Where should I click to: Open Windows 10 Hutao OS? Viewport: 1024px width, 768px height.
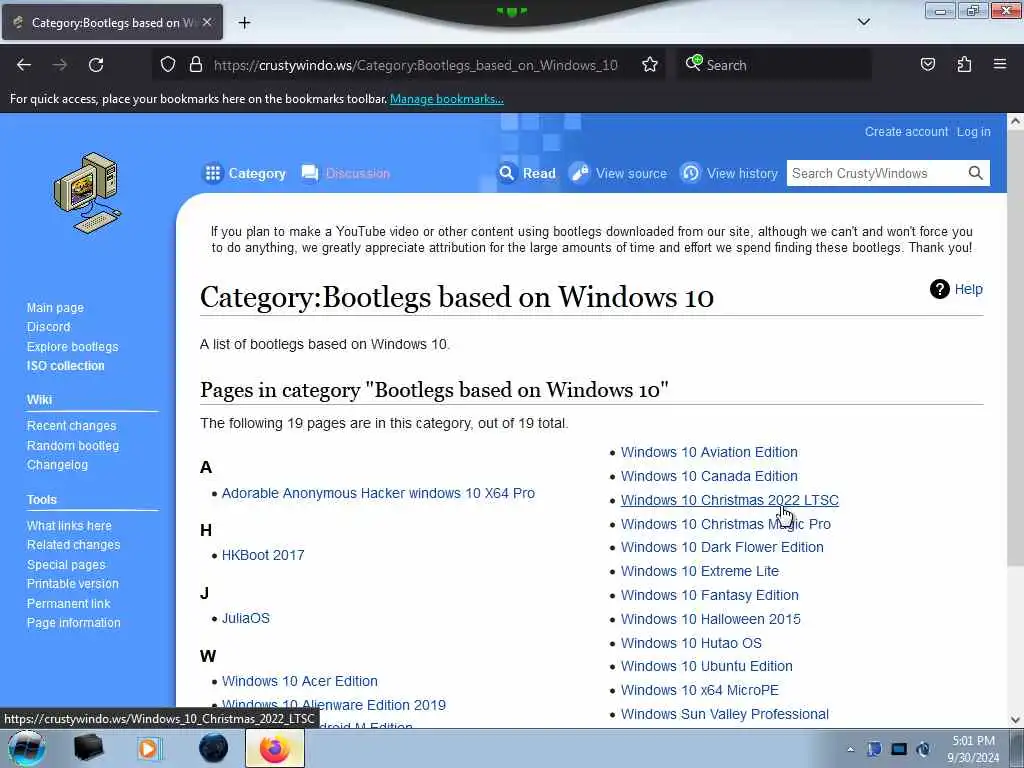point(691,643)
